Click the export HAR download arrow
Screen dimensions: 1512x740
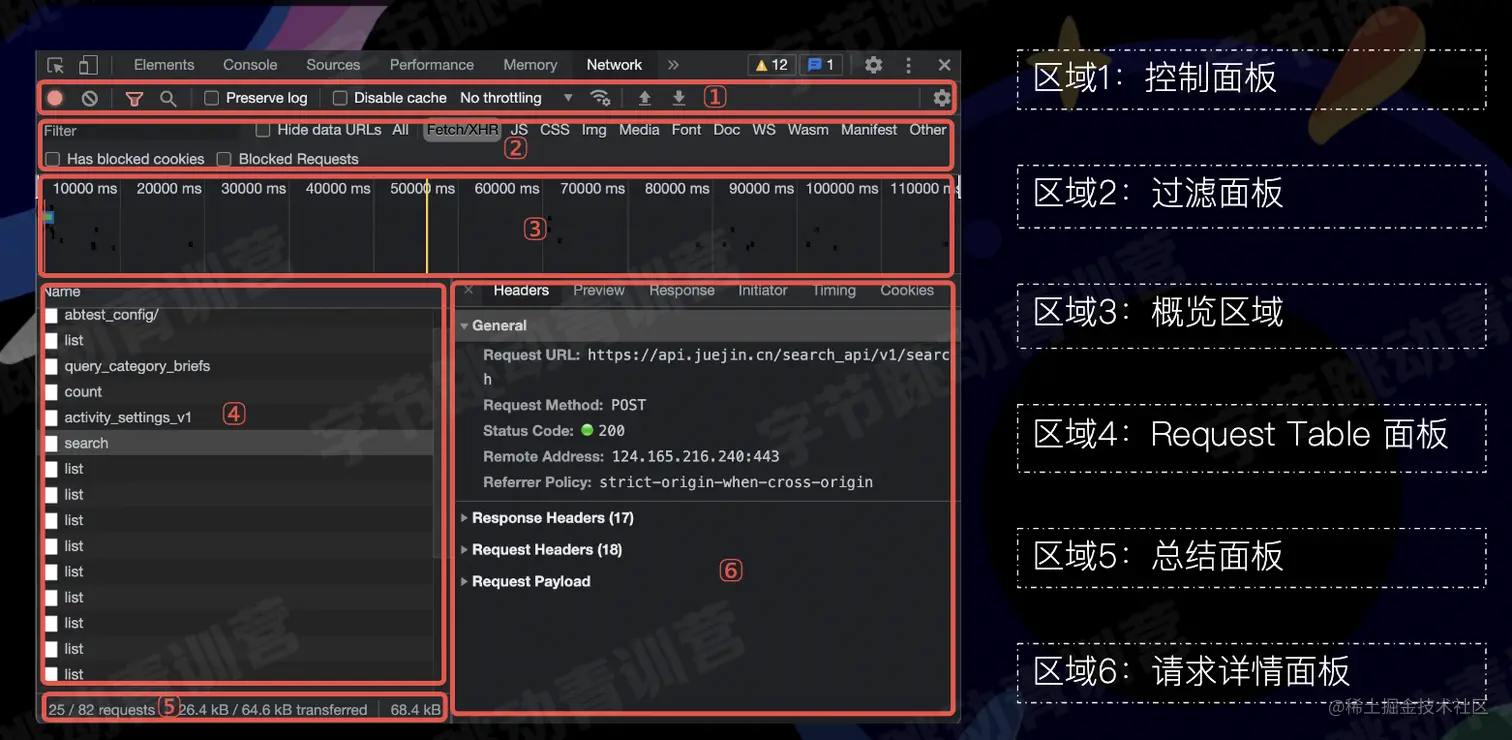pyautogui.click(x=679, y=98)
